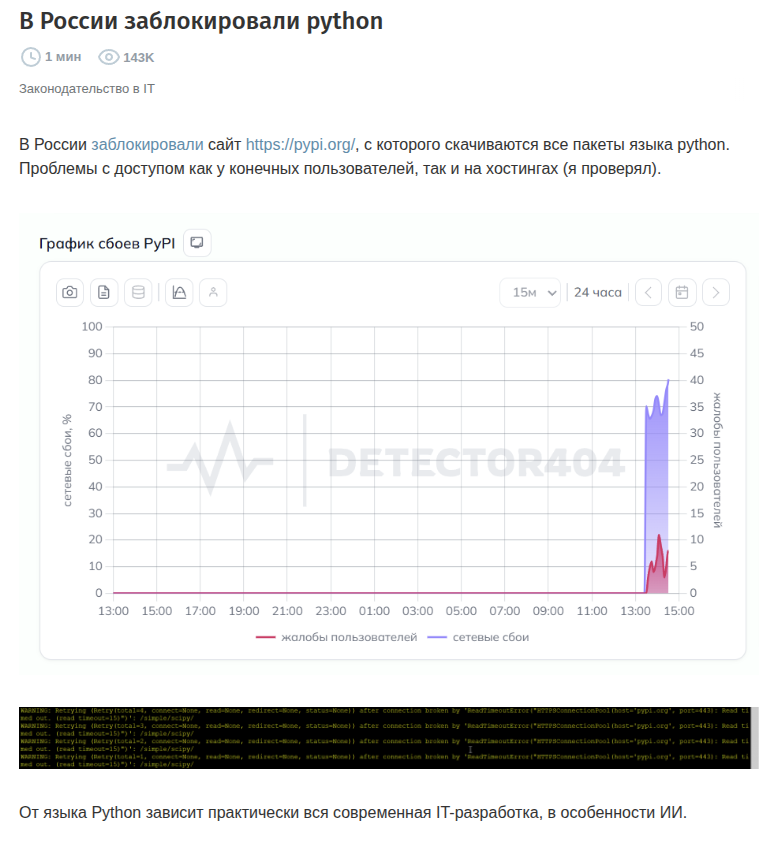This screenshot has height=848, width=771.
Task: Open the comment icon next to График сбоев PyPI
Action: pos(197,243)
